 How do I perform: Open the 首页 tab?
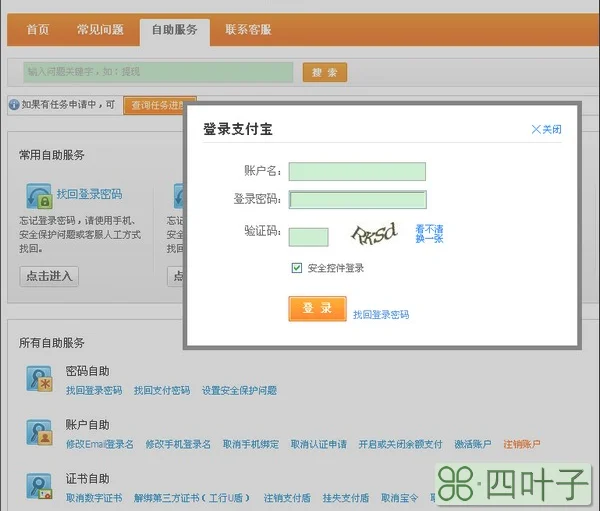coord(38,29)
